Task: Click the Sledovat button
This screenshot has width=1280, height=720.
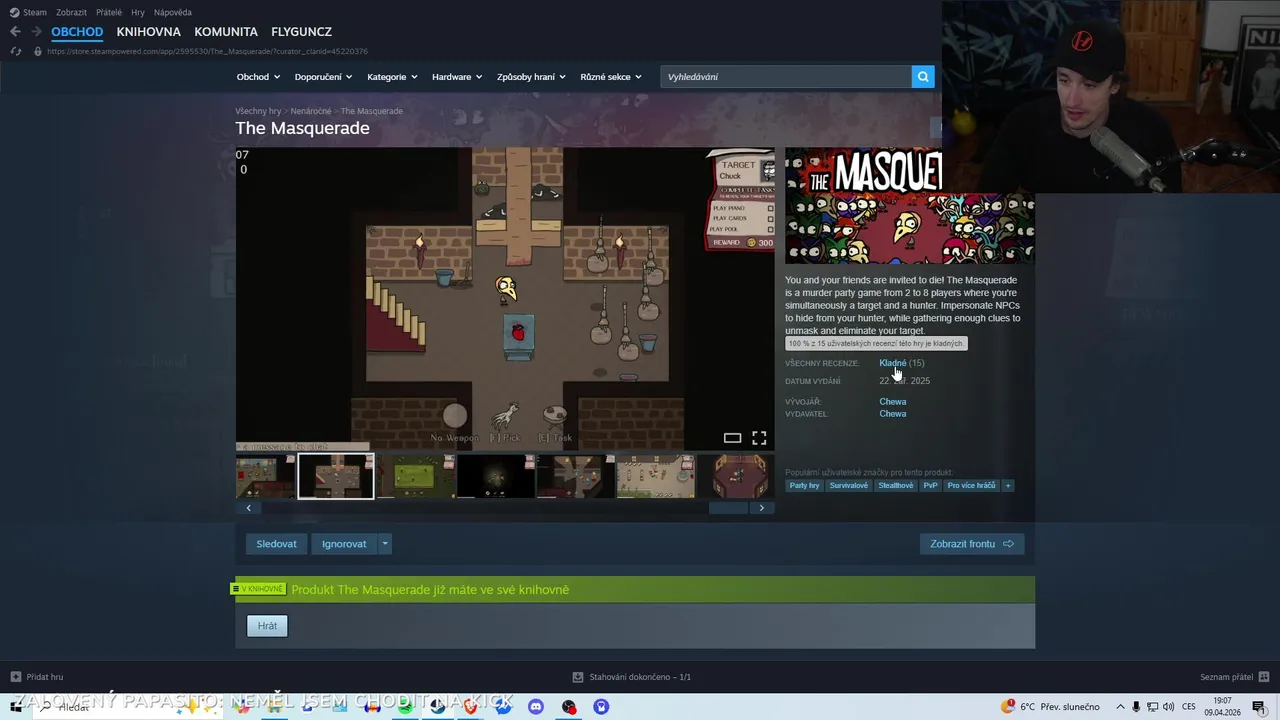Action: click(x=276, y=544)
